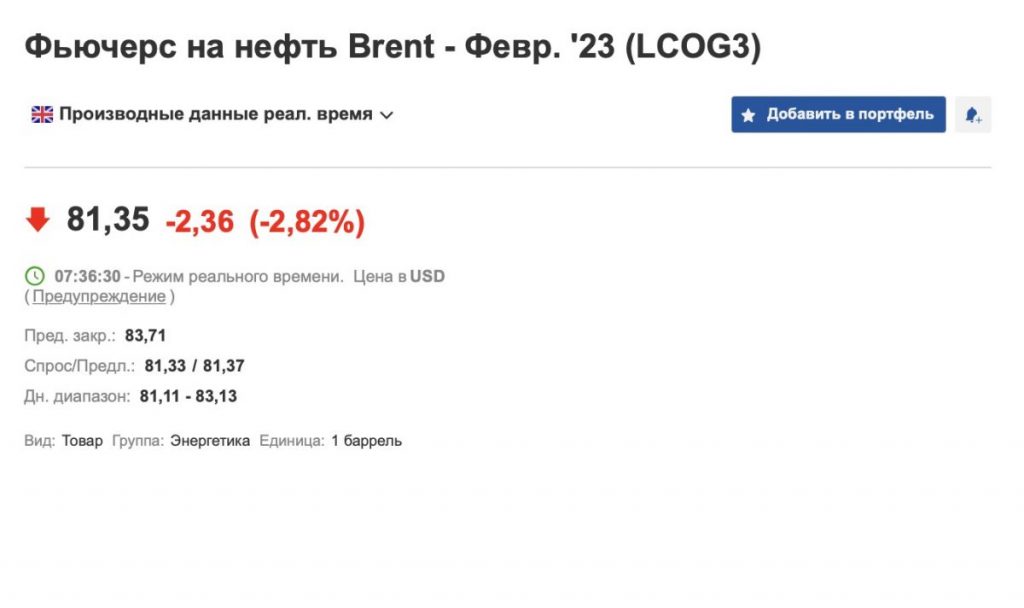Click the day range 81,11 - 83,13

click(x=188, y=396)
